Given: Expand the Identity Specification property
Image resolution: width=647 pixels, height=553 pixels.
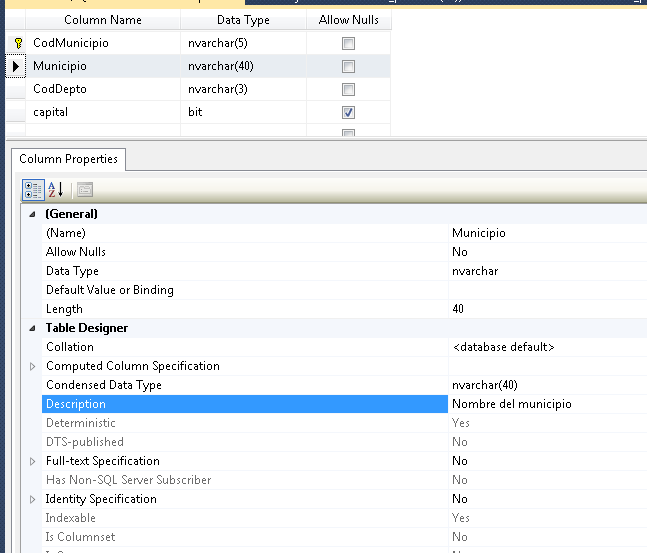Looking at the screenshot, I should click(x=33, y=499).
